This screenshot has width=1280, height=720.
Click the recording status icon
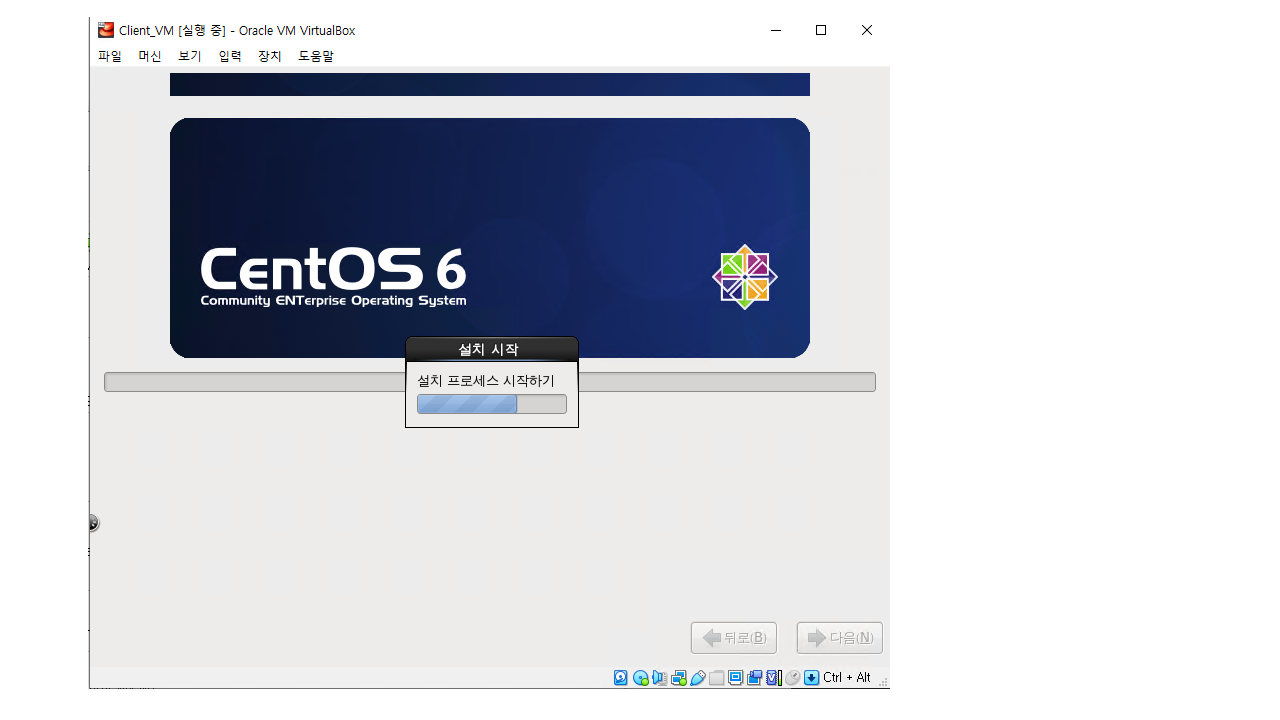point(755,678)
